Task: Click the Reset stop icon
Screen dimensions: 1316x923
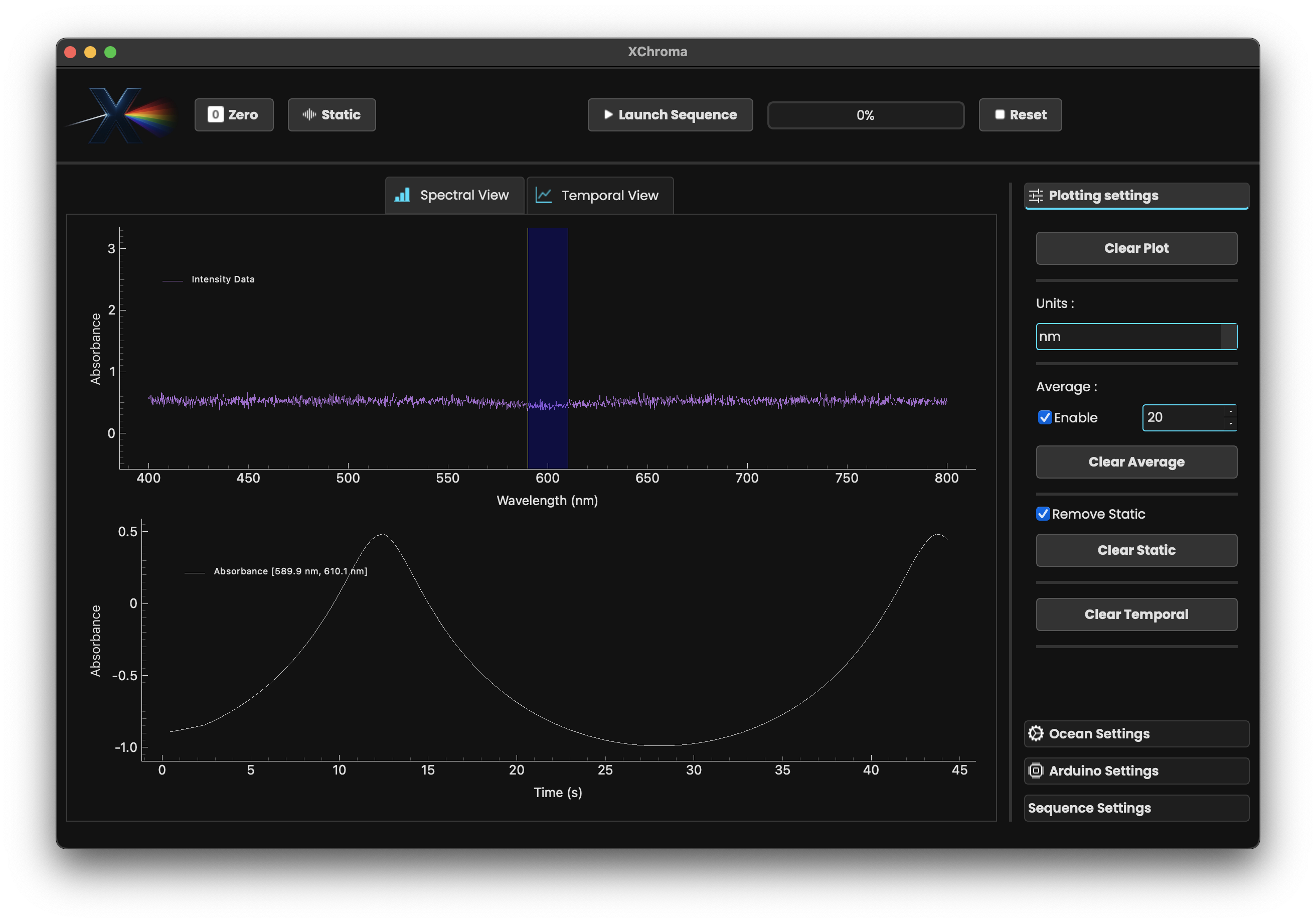Action: coord(1000,115)
